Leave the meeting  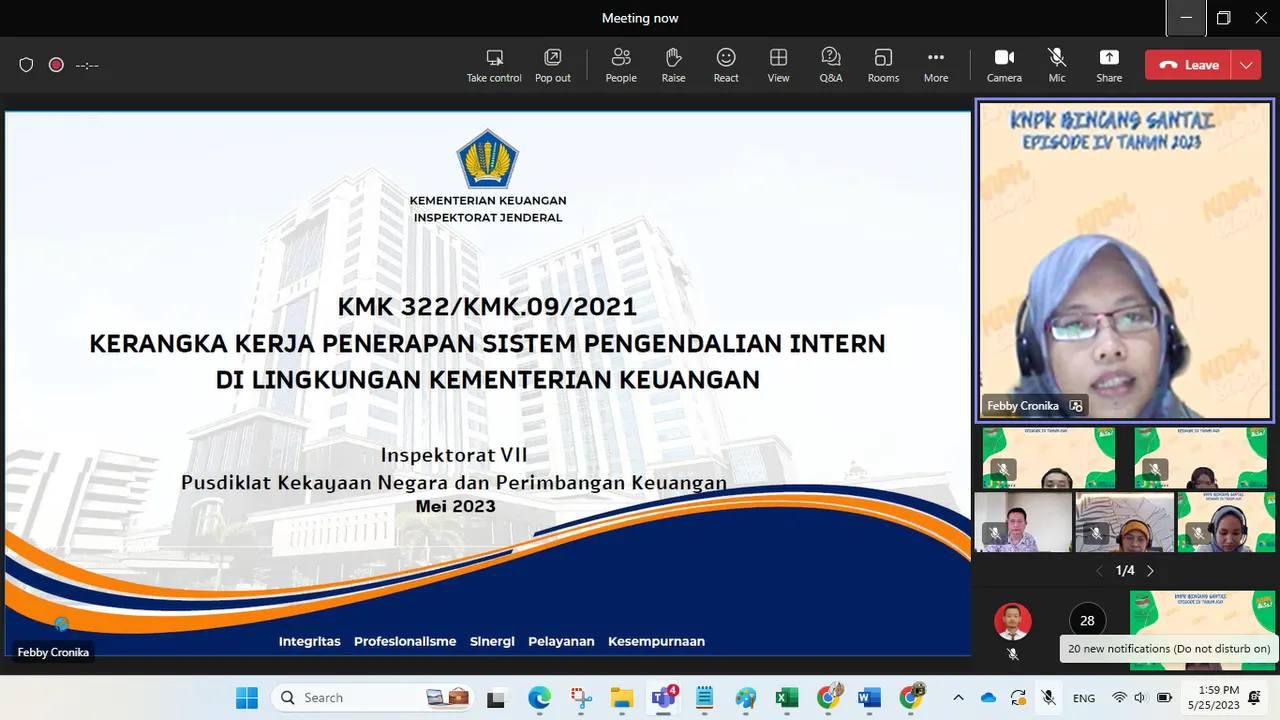tap(1189, 65)
